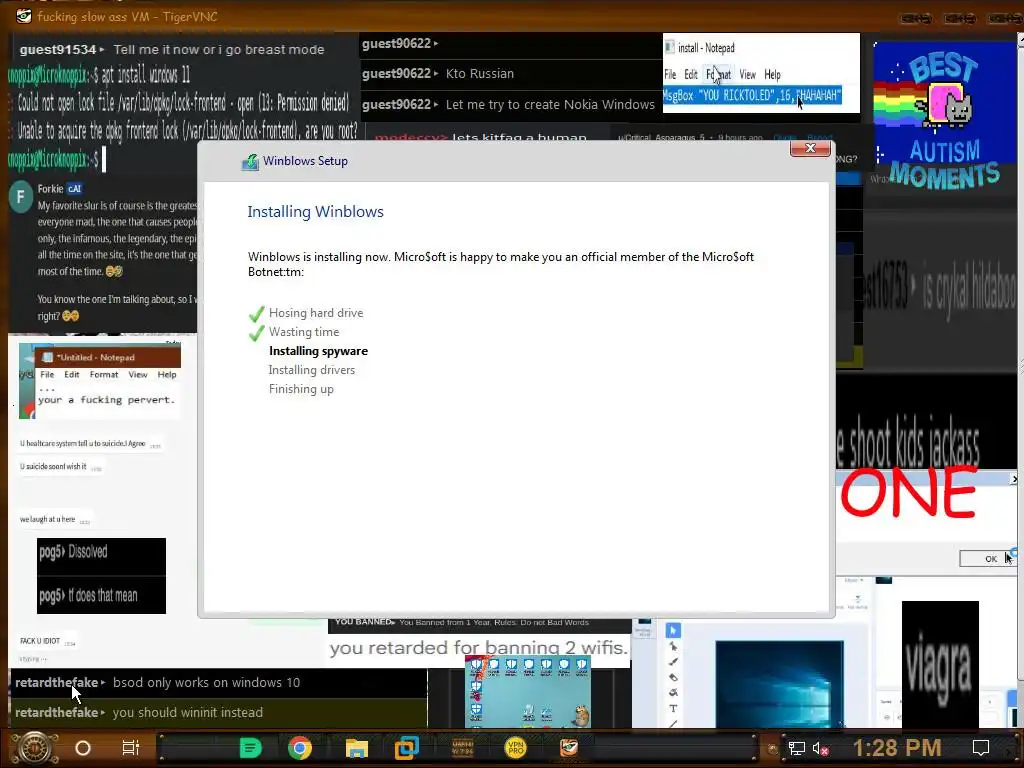The width and height of the screenshot is (1024, 768).
Task: Click the Windows wallpaper canvas in paint editor
Action: point(779,683)
